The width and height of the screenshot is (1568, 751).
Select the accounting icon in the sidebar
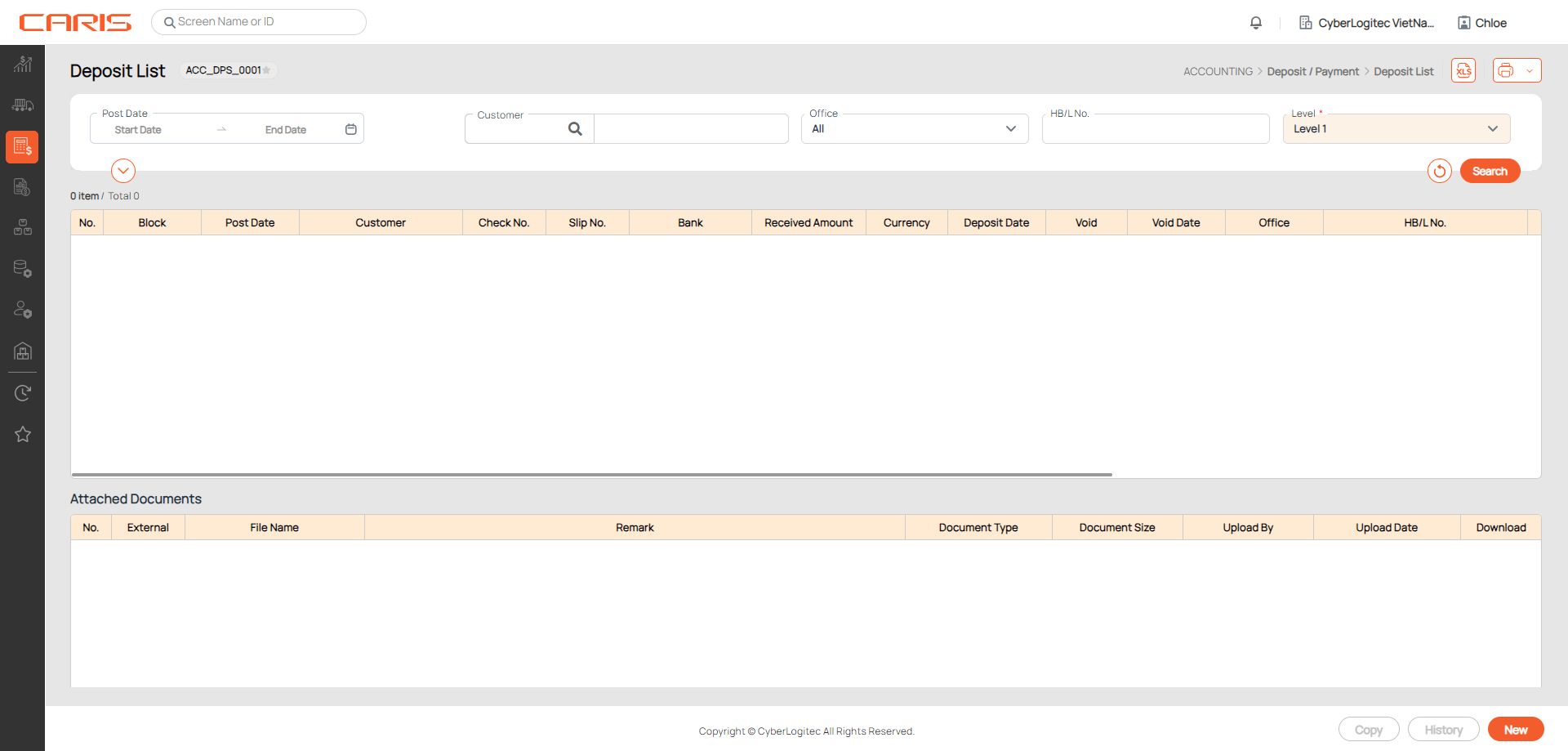pos(23,147)
